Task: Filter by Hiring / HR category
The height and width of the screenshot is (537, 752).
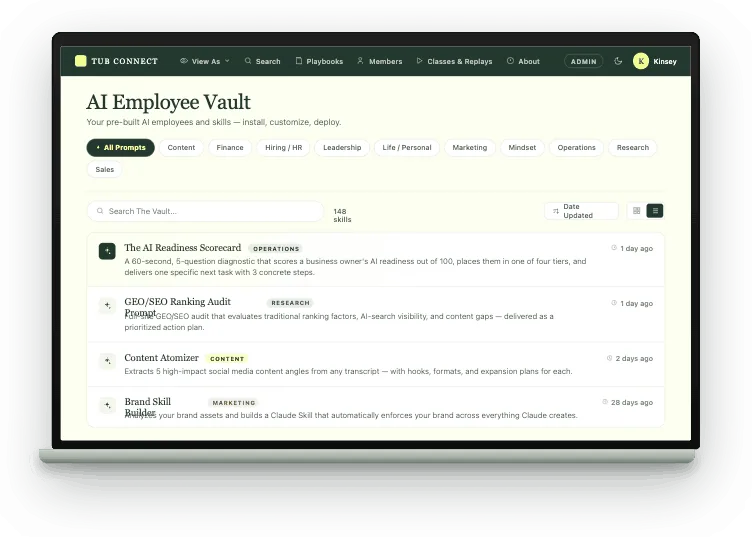Action: tap(283, 148)
